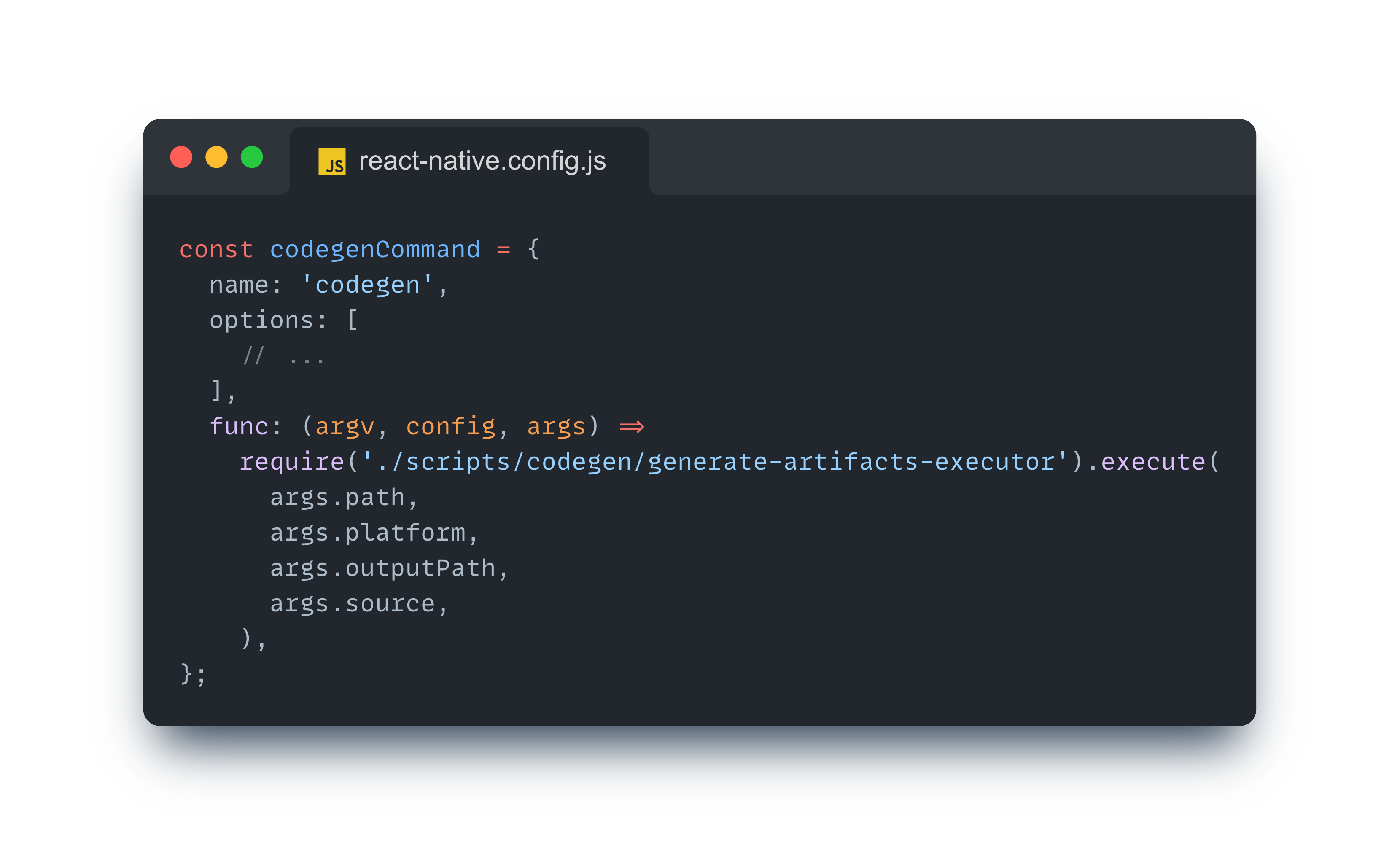Click the options property key
1400x845 pixels.
tap(261, 320)
